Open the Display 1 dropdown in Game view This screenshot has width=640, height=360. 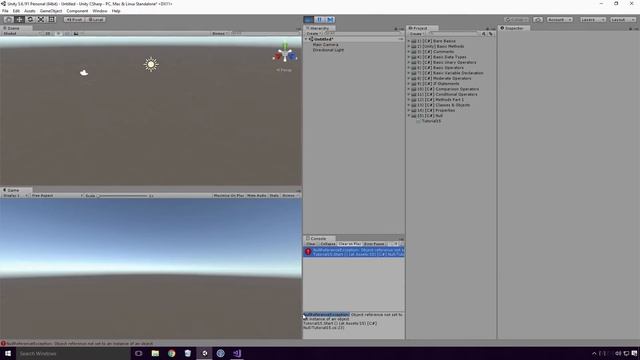point(15,196)
